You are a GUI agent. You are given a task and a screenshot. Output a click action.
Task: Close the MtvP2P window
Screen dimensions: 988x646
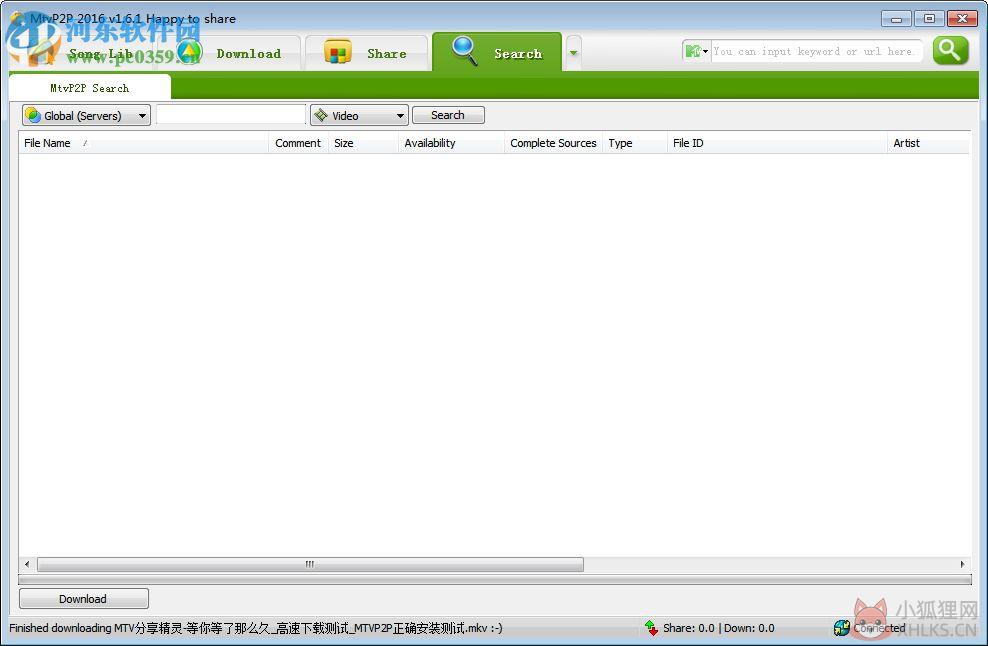coord(962,18)
